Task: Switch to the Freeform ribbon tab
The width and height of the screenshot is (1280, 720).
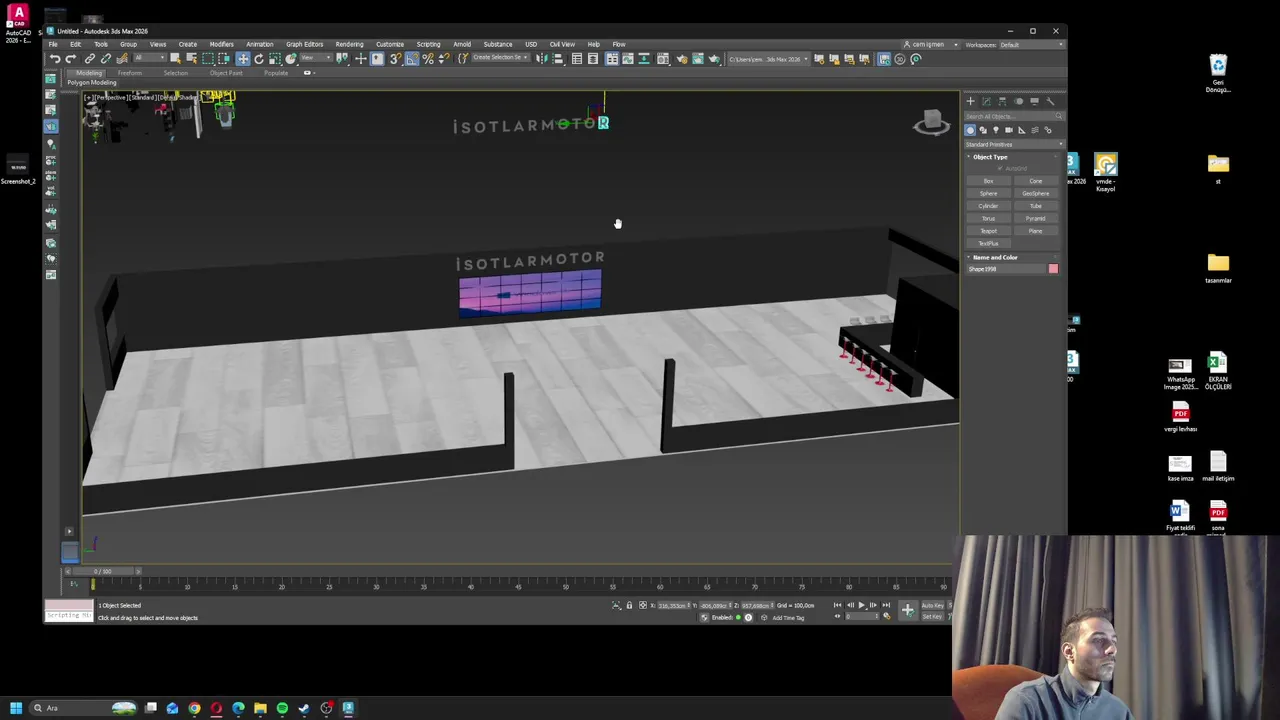Action: pyautogui.click(x=130, y=73)
